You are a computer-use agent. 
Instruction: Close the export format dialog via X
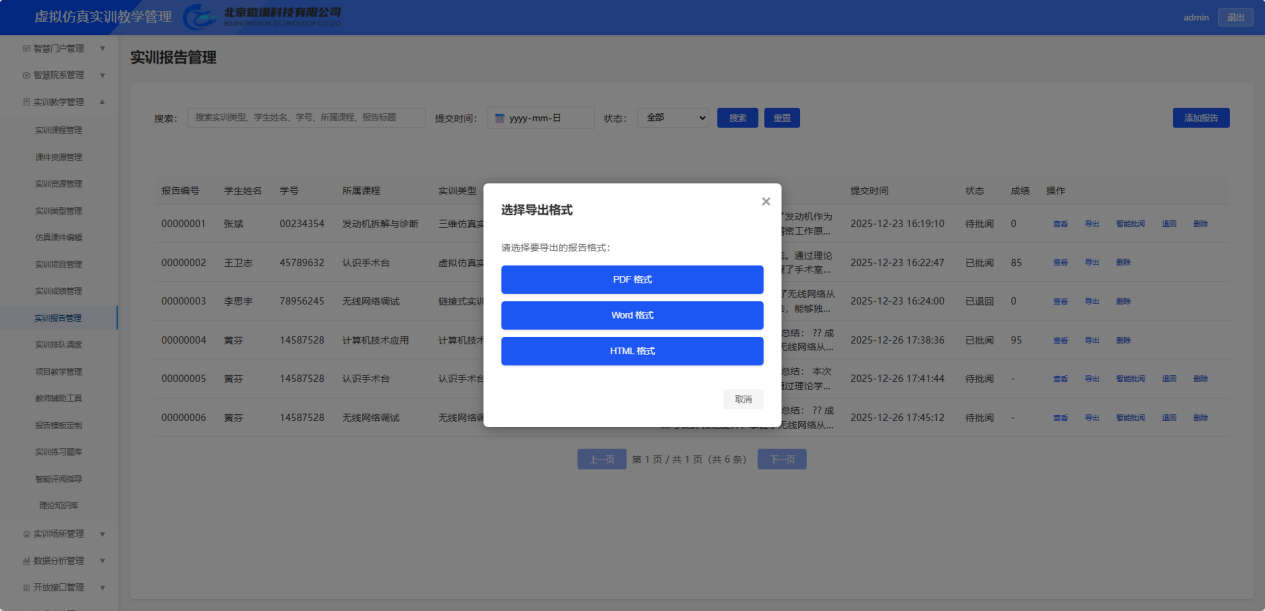(x=766, y=201)
